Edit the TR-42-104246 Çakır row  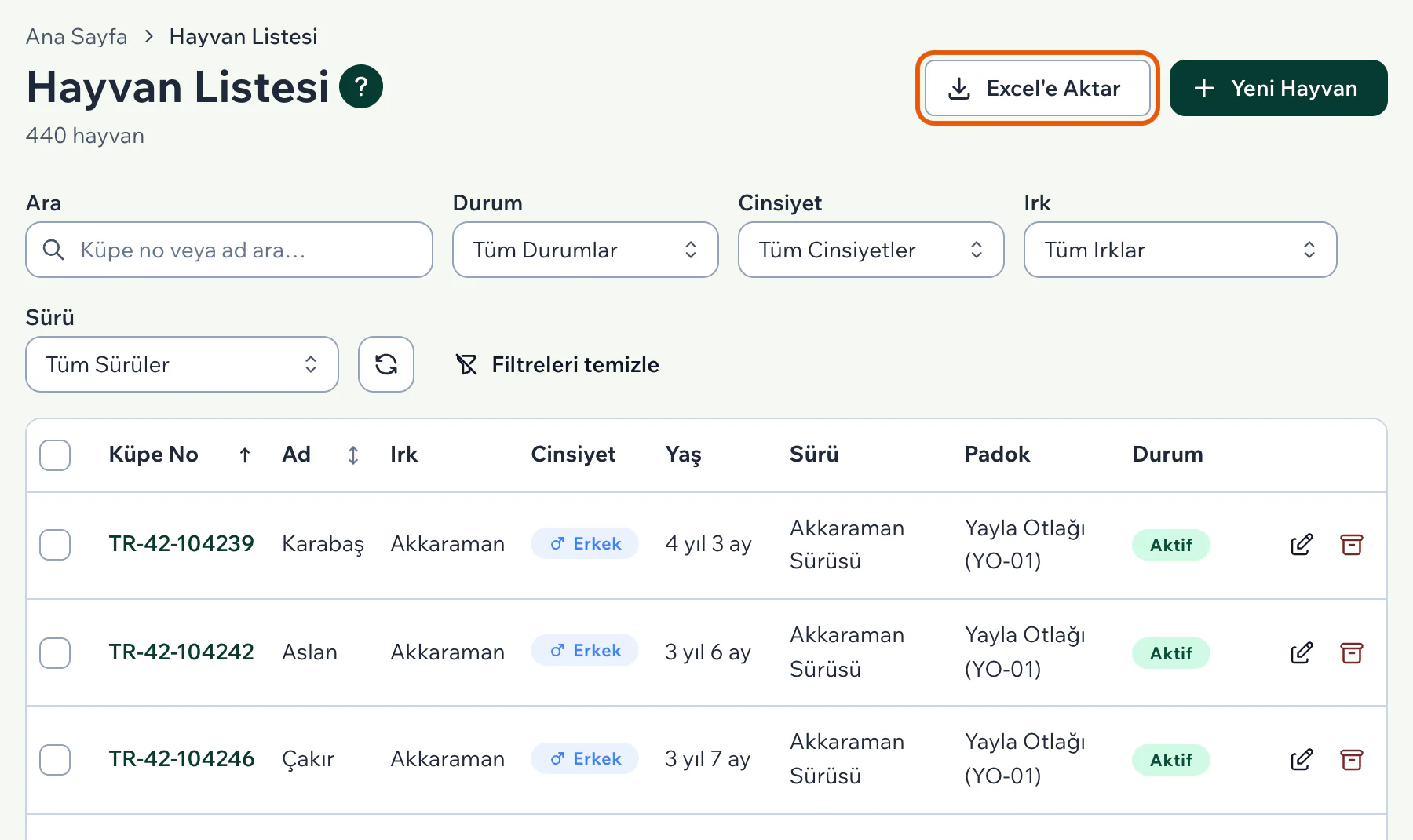1302,760
